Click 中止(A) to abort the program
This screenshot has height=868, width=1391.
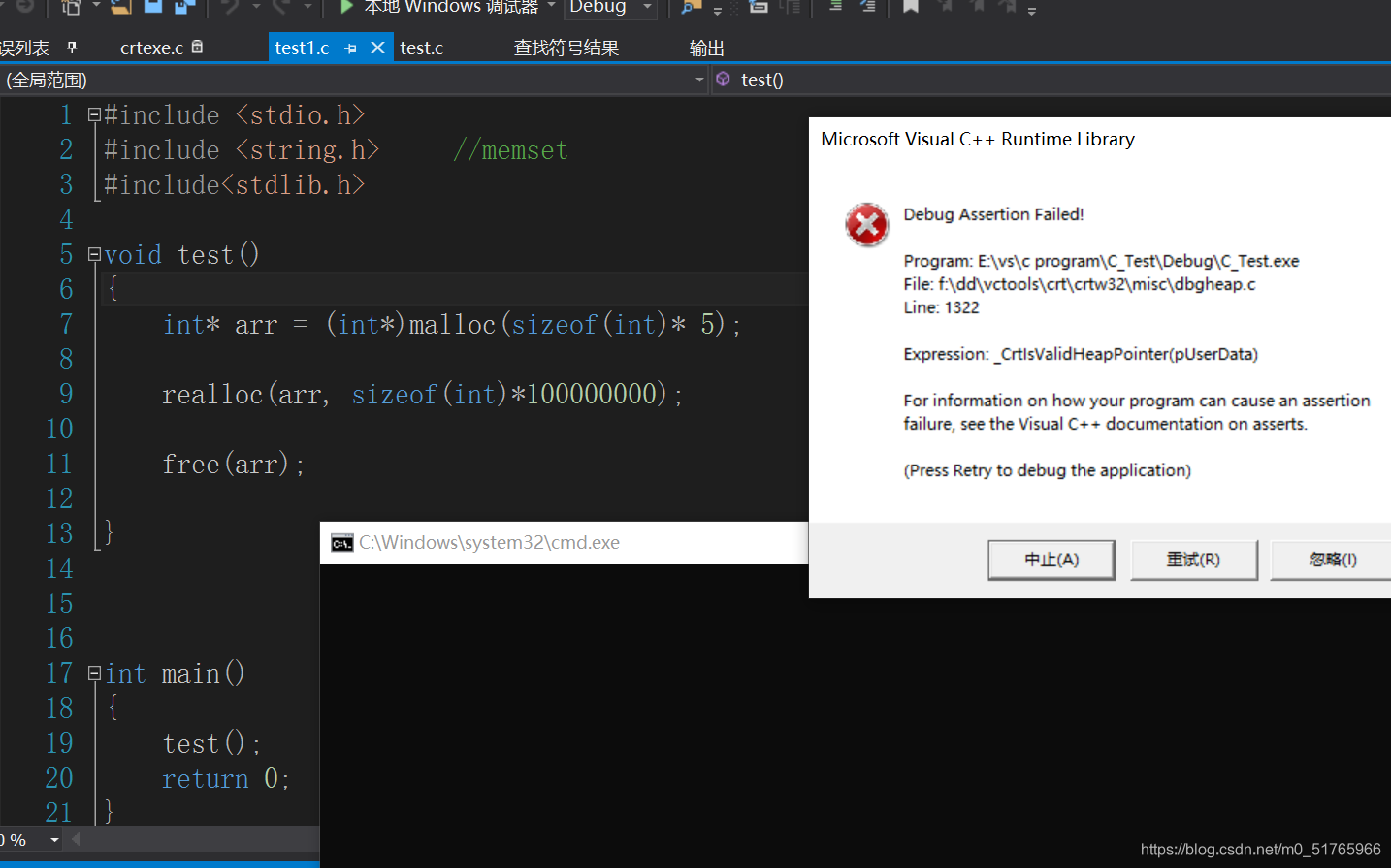coord(1051,560)
